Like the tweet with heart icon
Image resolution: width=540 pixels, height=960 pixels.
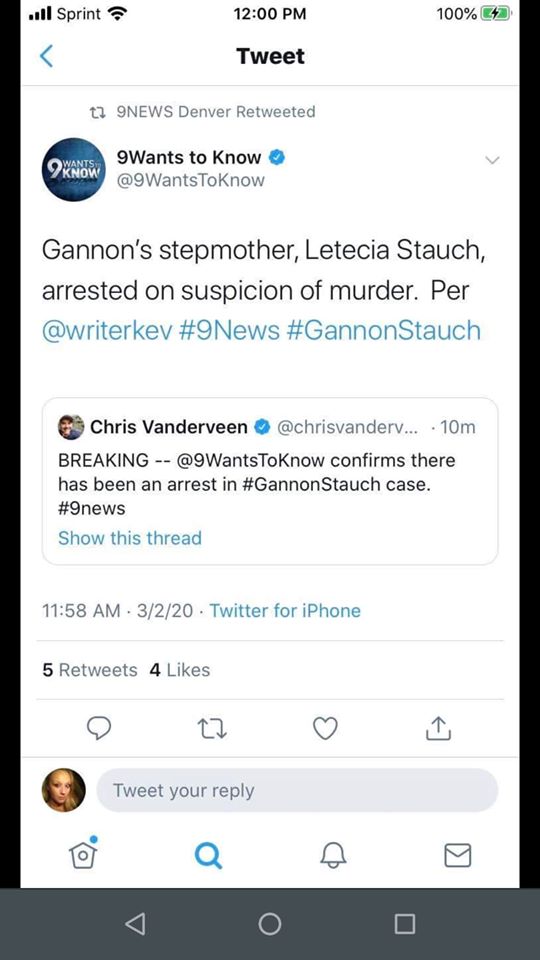point(325,728)
